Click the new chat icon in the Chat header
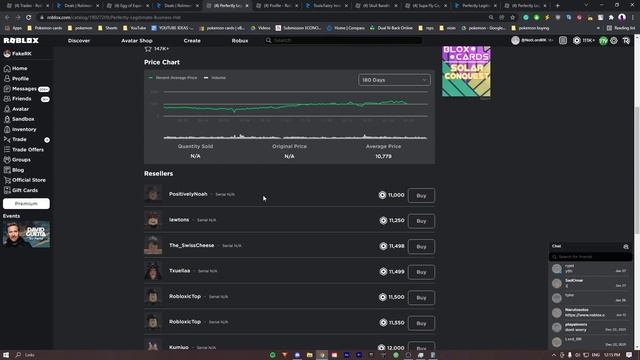The image size is (640, 360). tap(626, 247)
